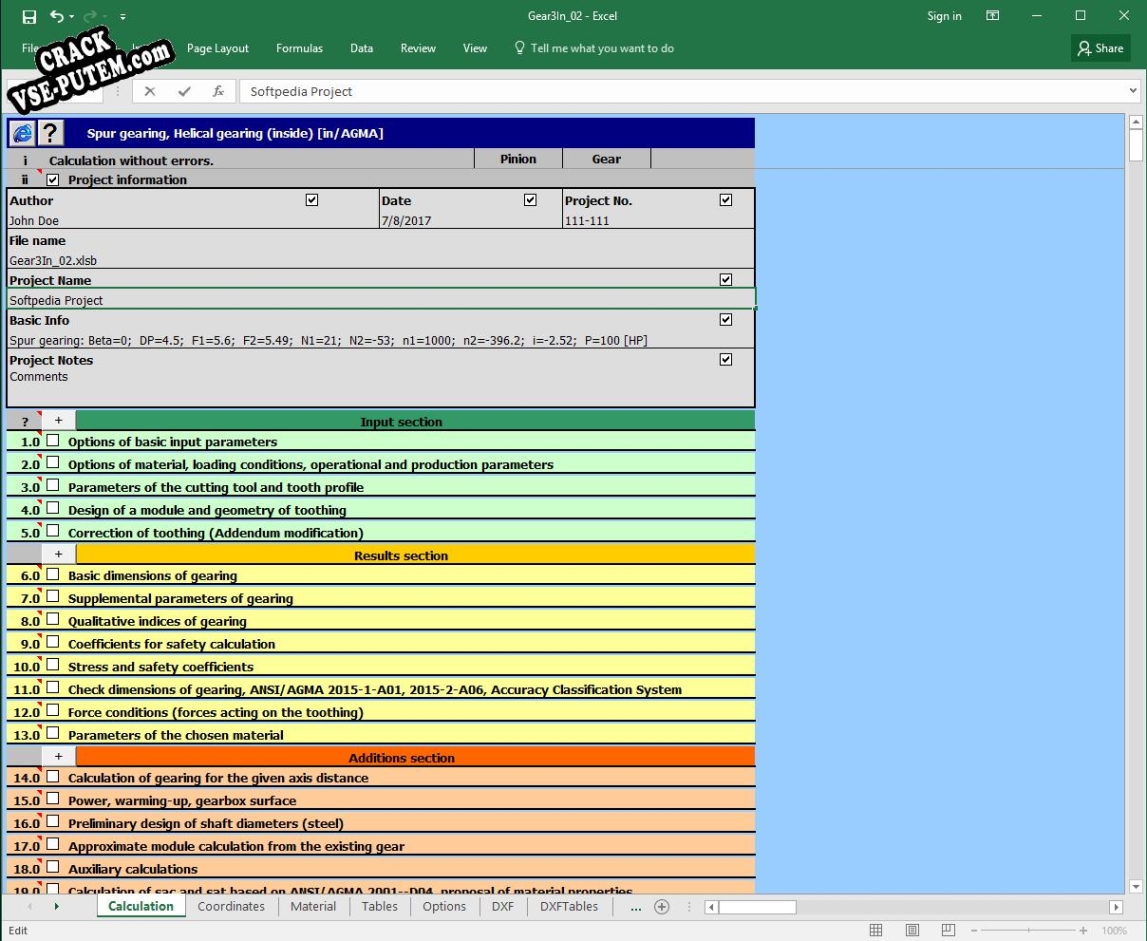
Task: Click the Internet Explorer web icon
Action: [23, 133]
